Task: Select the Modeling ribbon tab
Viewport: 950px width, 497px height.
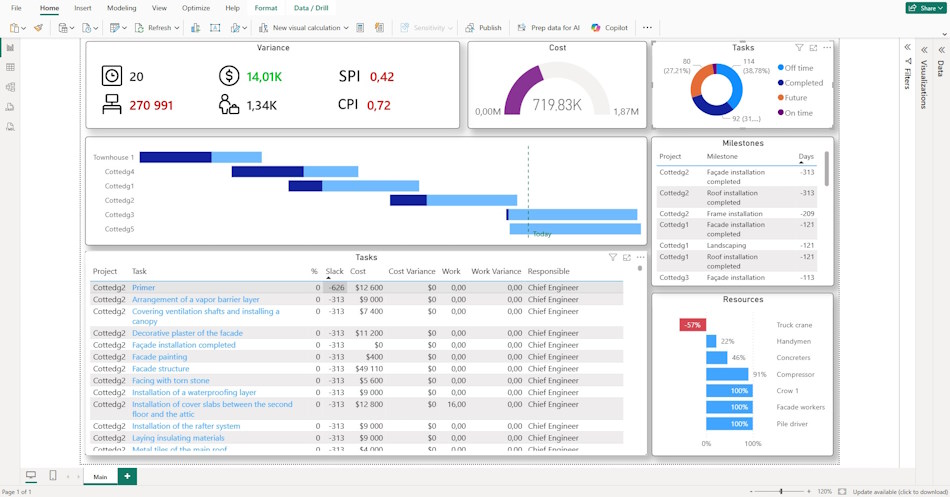Action: pos(122,8)
